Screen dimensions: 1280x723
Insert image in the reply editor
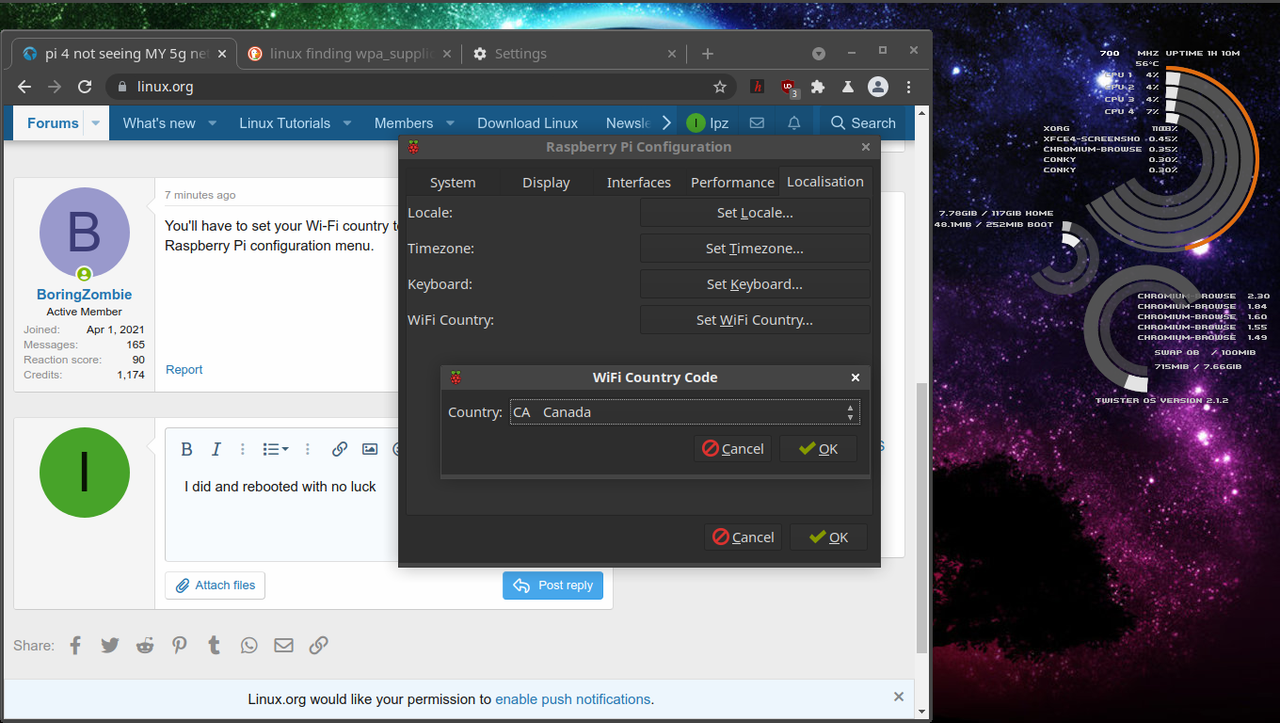tap(370, 450)
